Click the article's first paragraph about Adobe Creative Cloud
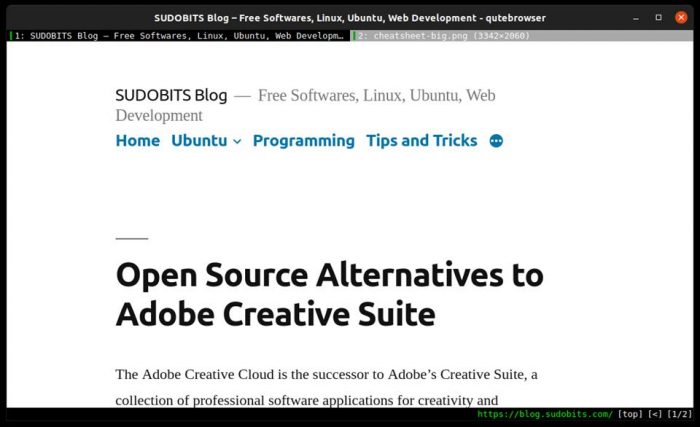Viewport: 700px width, 427px height. [326, 387]
